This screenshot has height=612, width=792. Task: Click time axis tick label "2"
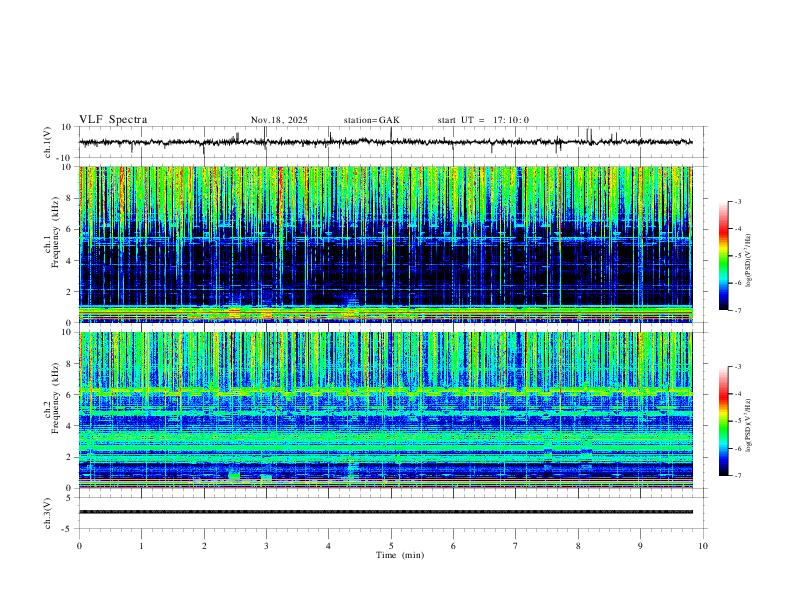coord(204,546)
